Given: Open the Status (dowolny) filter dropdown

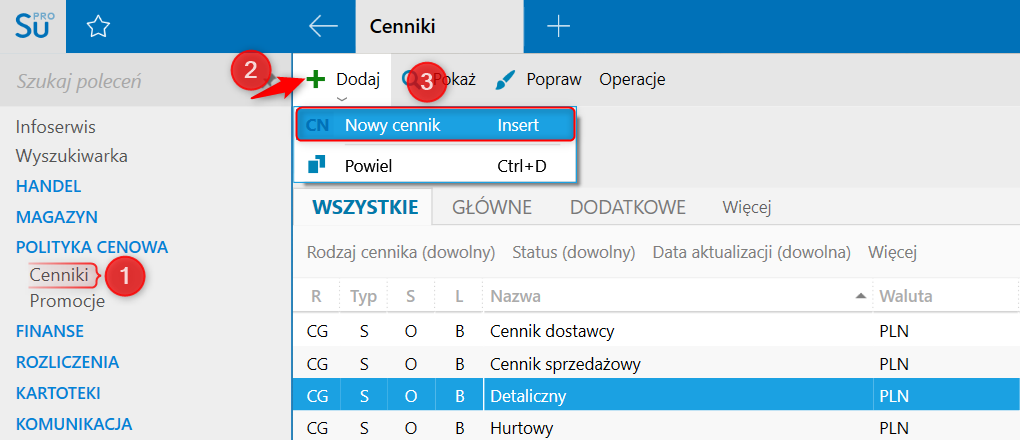Looking at the screenshot, I should coord(574,252).
